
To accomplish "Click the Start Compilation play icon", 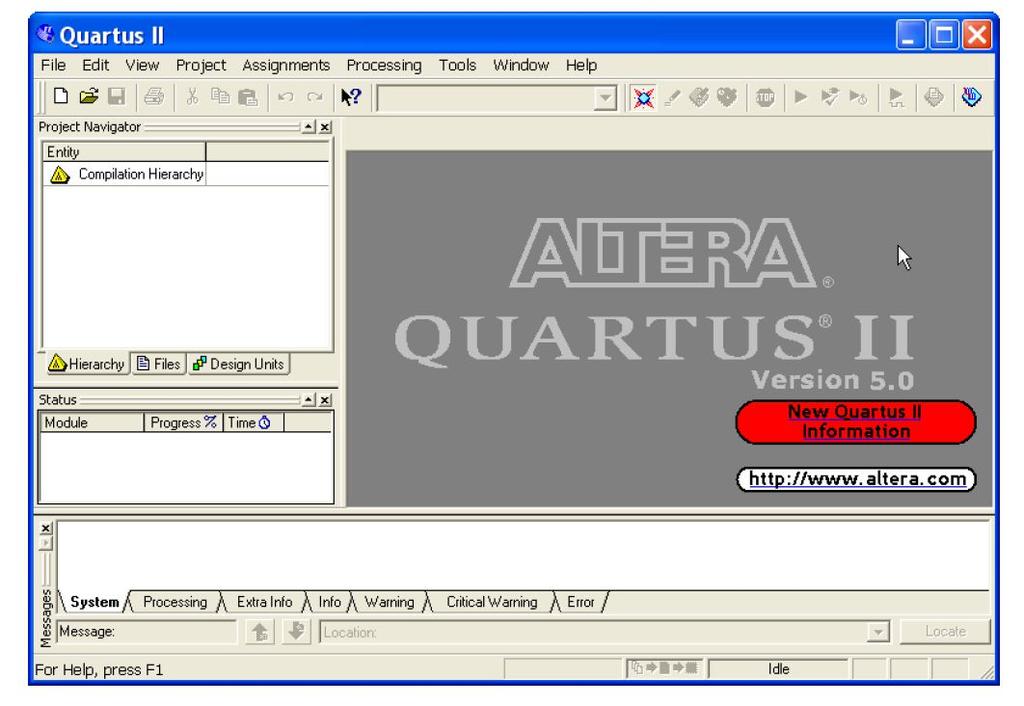I will point(801,97).
